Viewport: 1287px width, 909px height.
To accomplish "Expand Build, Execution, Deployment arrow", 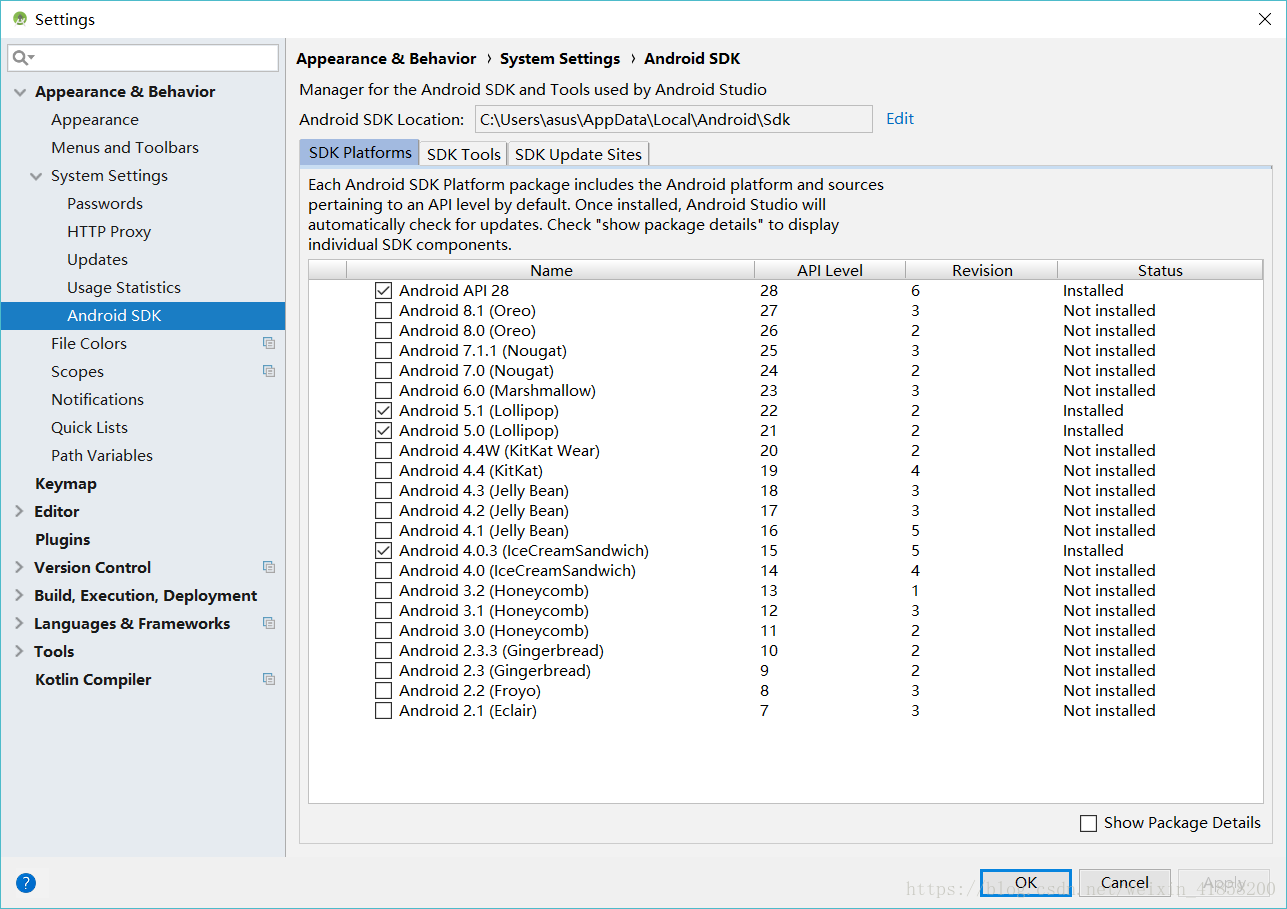I will click(19, 595).
